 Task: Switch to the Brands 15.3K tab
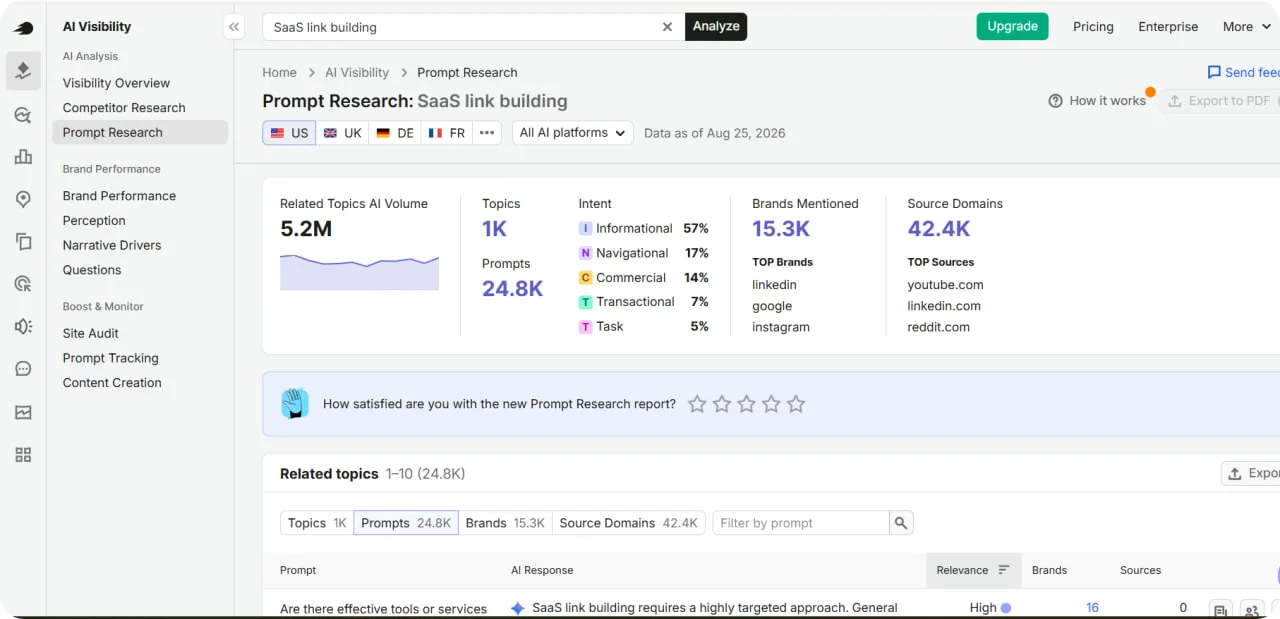pos(505,523)
